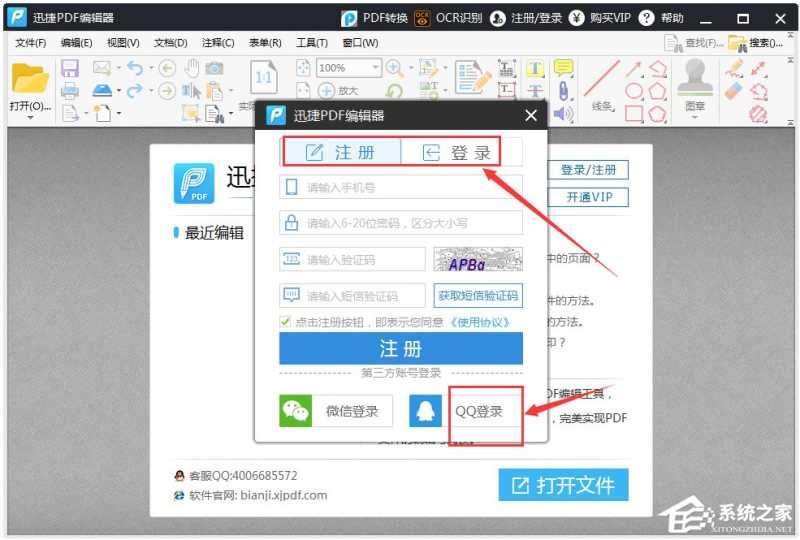Select the sticky note comment tool
Screen dimensions: 800x540
(563, 68)
